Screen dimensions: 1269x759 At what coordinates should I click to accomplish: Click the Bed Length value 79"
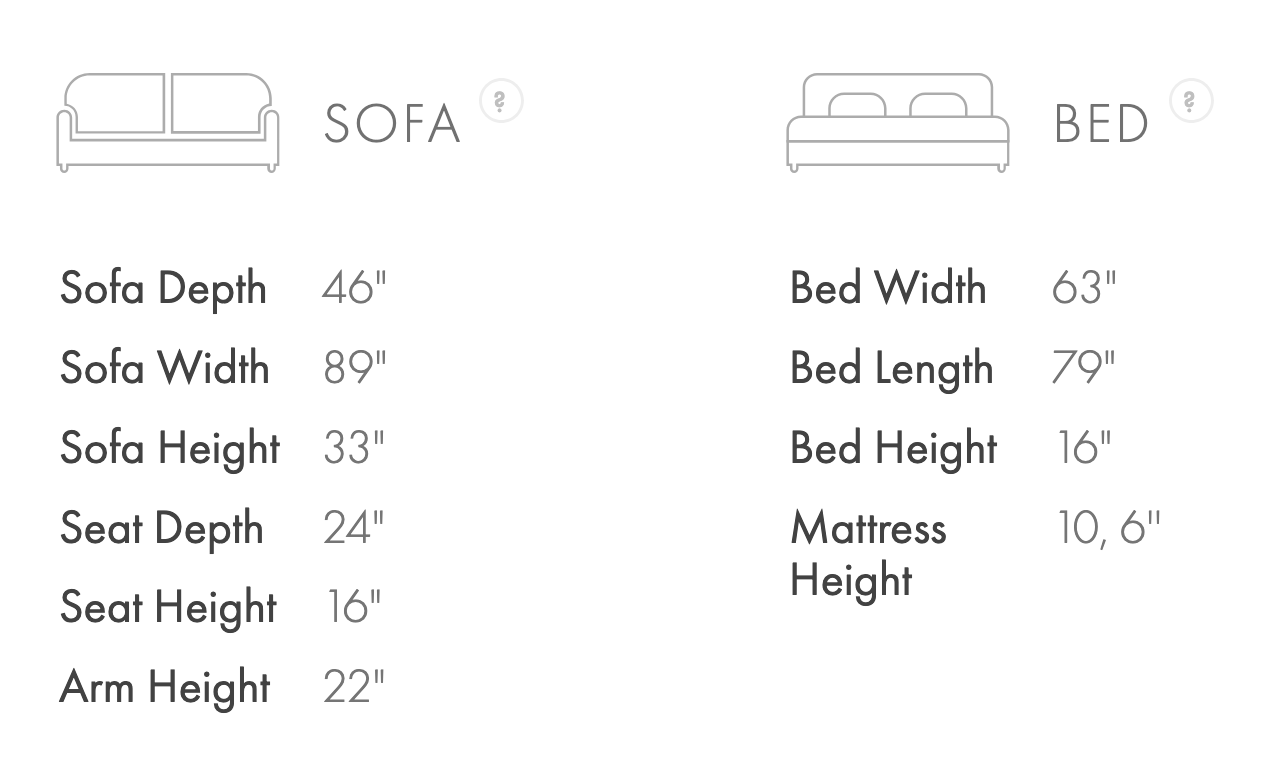[1083, 368]
